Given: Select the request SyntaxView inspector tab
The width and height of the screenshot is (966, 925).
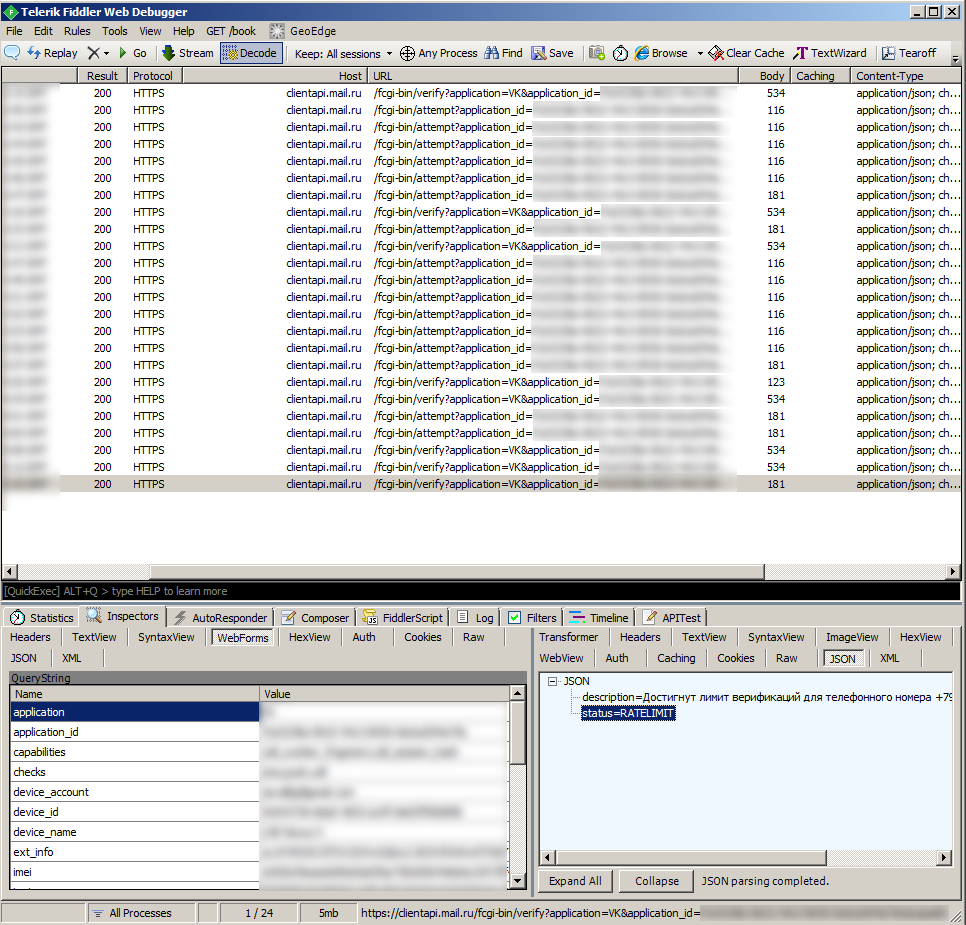Looking at the screenshot, I should click(166, 637).
